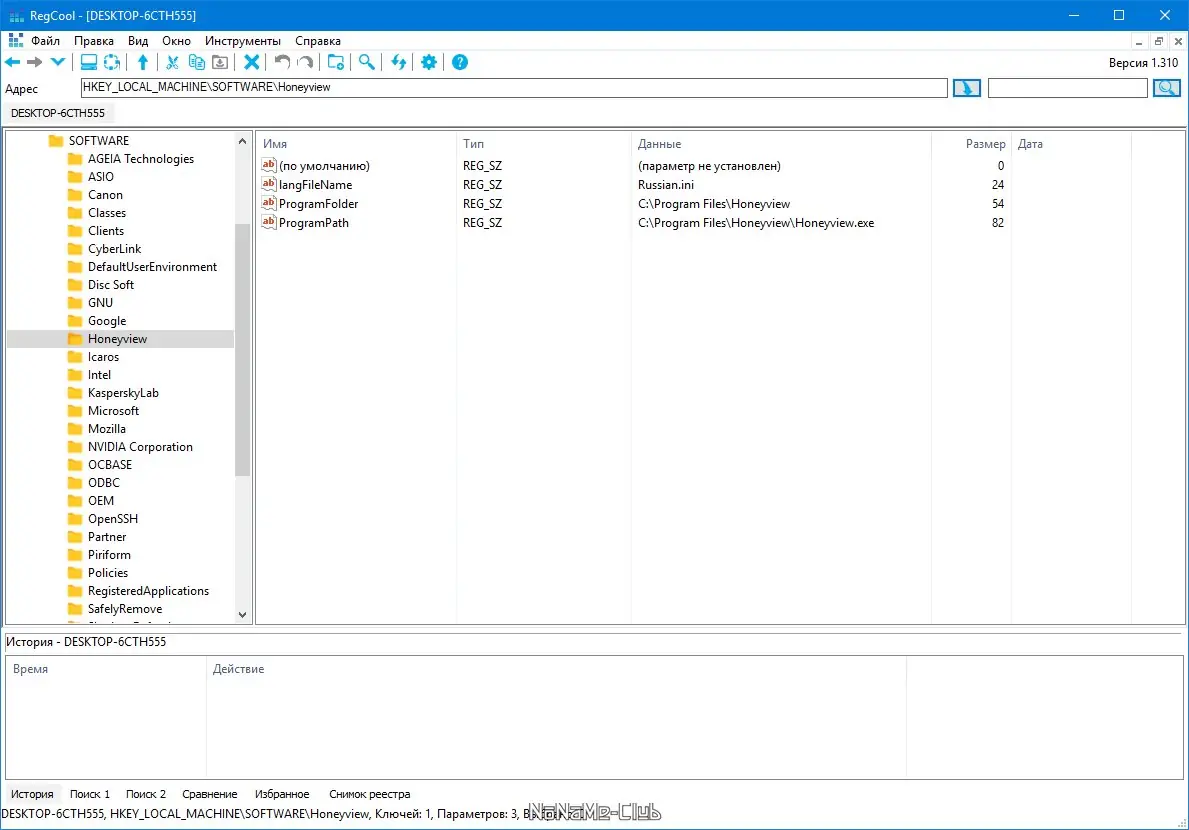Image resolution: width=1189 pixels, height=830 pixels.
Task: Select the SOFTWARE key in tree
Action: point(99,141)
